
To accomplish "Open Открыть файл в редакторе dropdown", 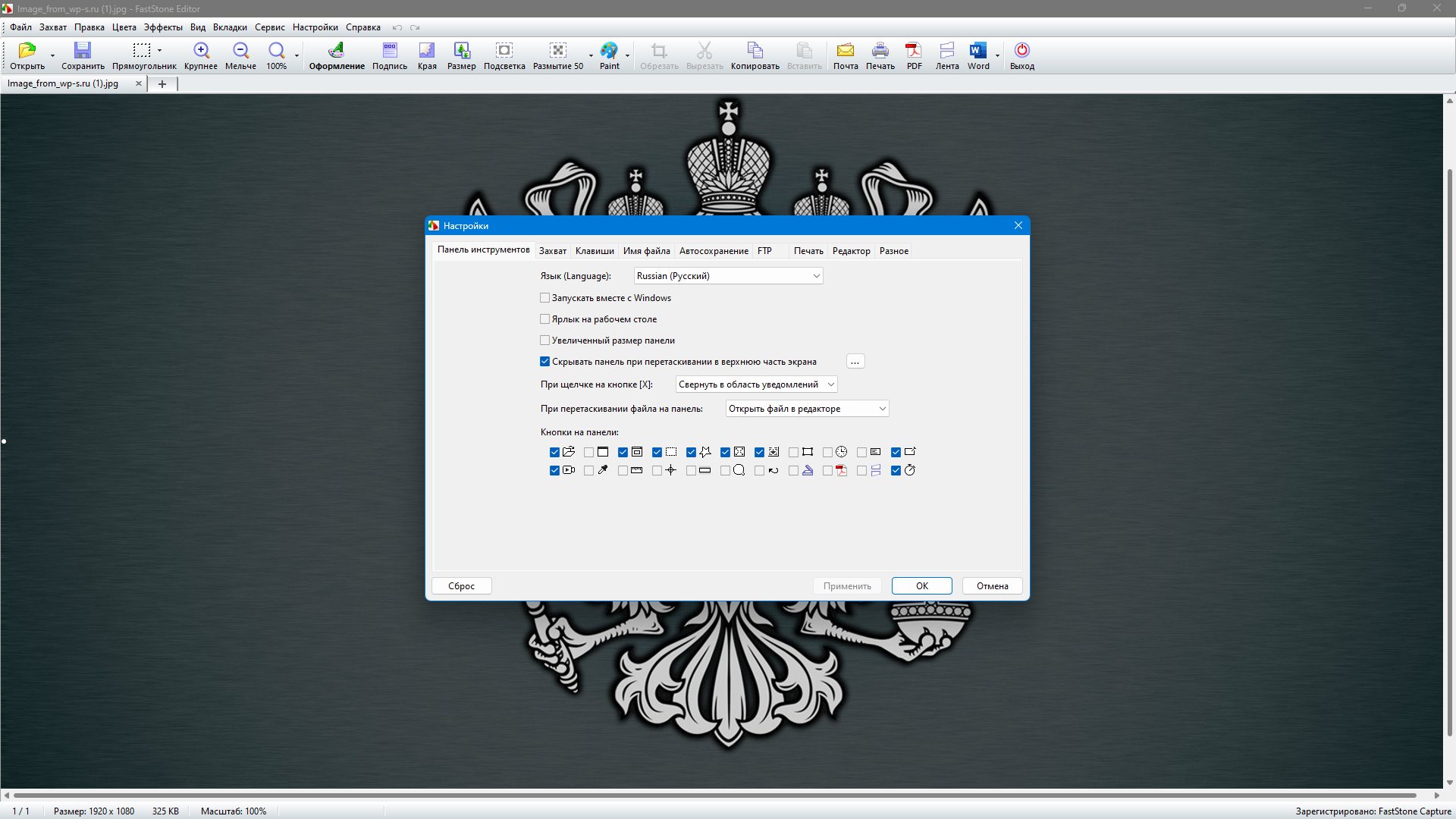I will click(882, 409).
